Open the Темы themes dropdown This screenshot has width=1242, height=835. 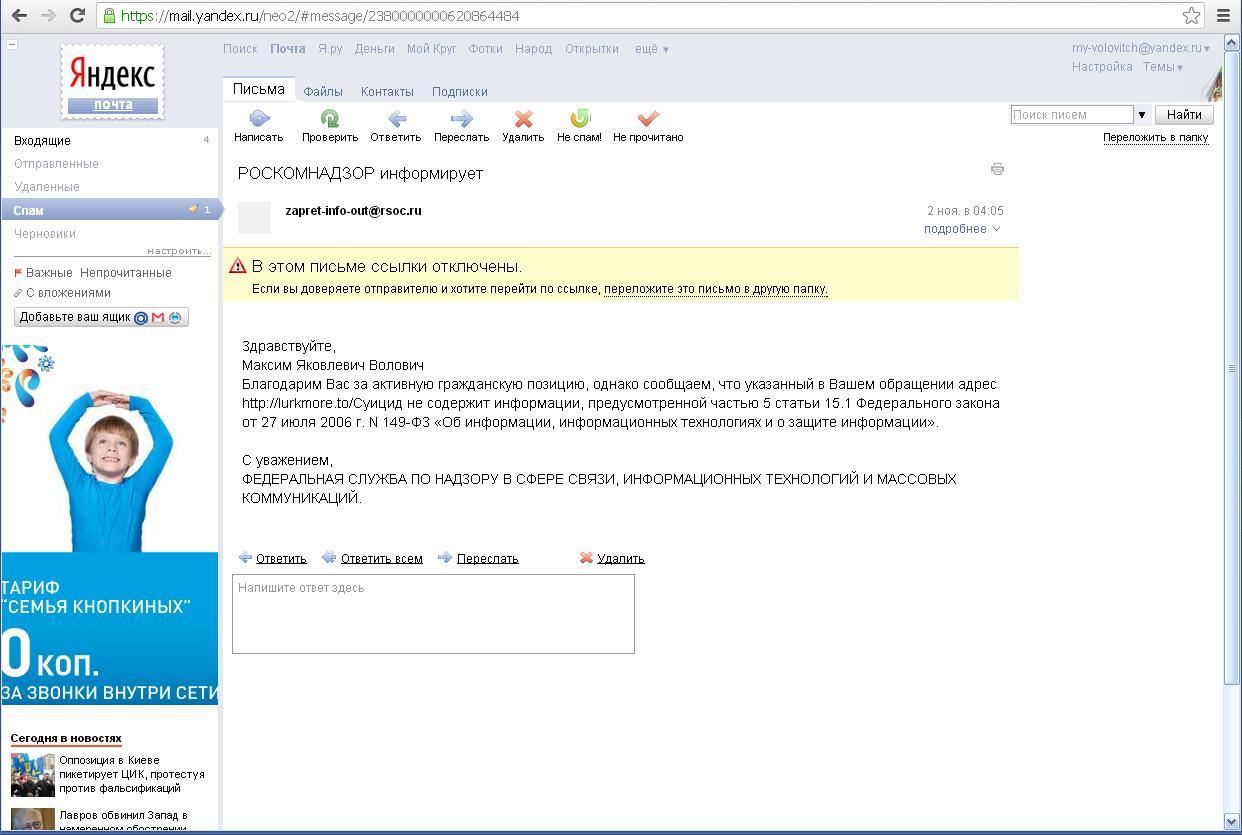1162,67
